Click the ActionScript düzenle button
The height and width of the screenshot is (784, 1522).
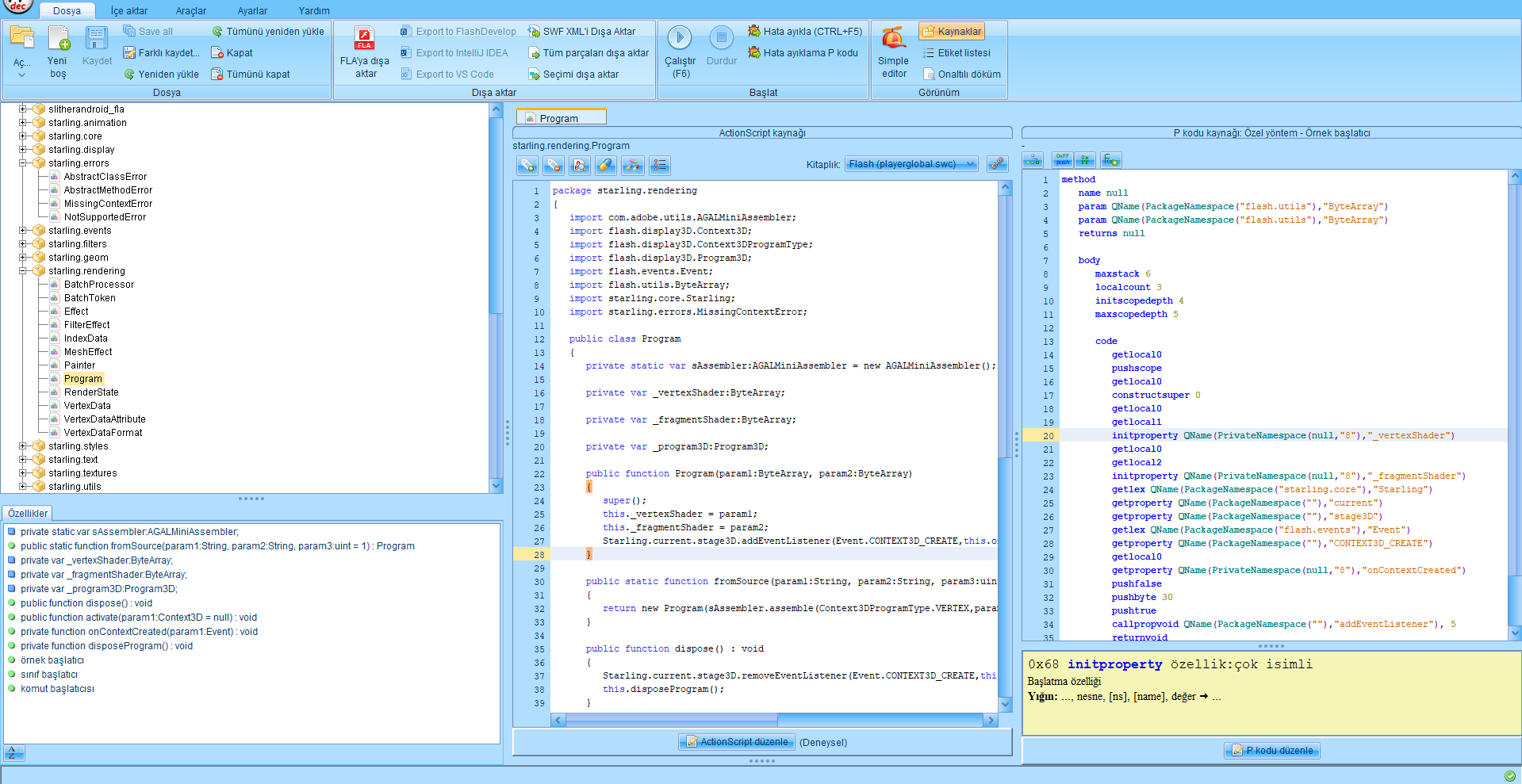point(736,742)
